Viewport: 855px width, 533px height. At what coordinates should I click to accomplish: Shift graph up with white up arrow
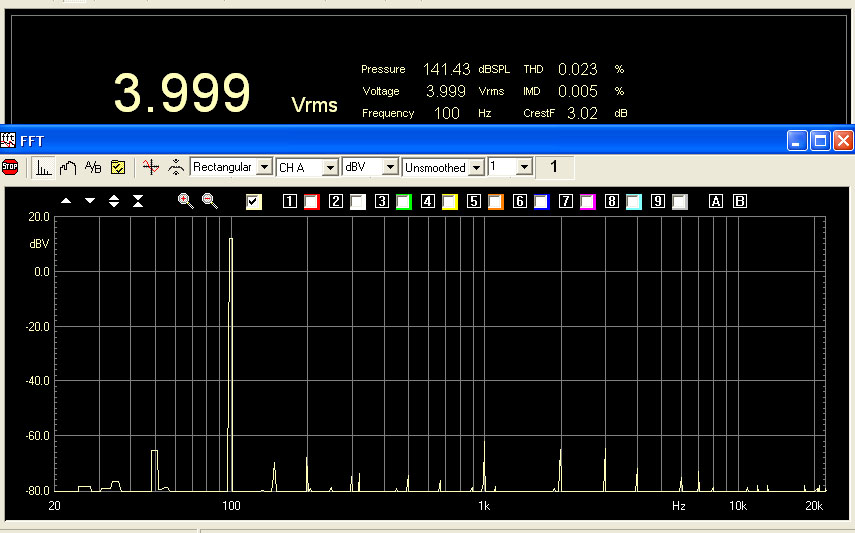(66, 201)
